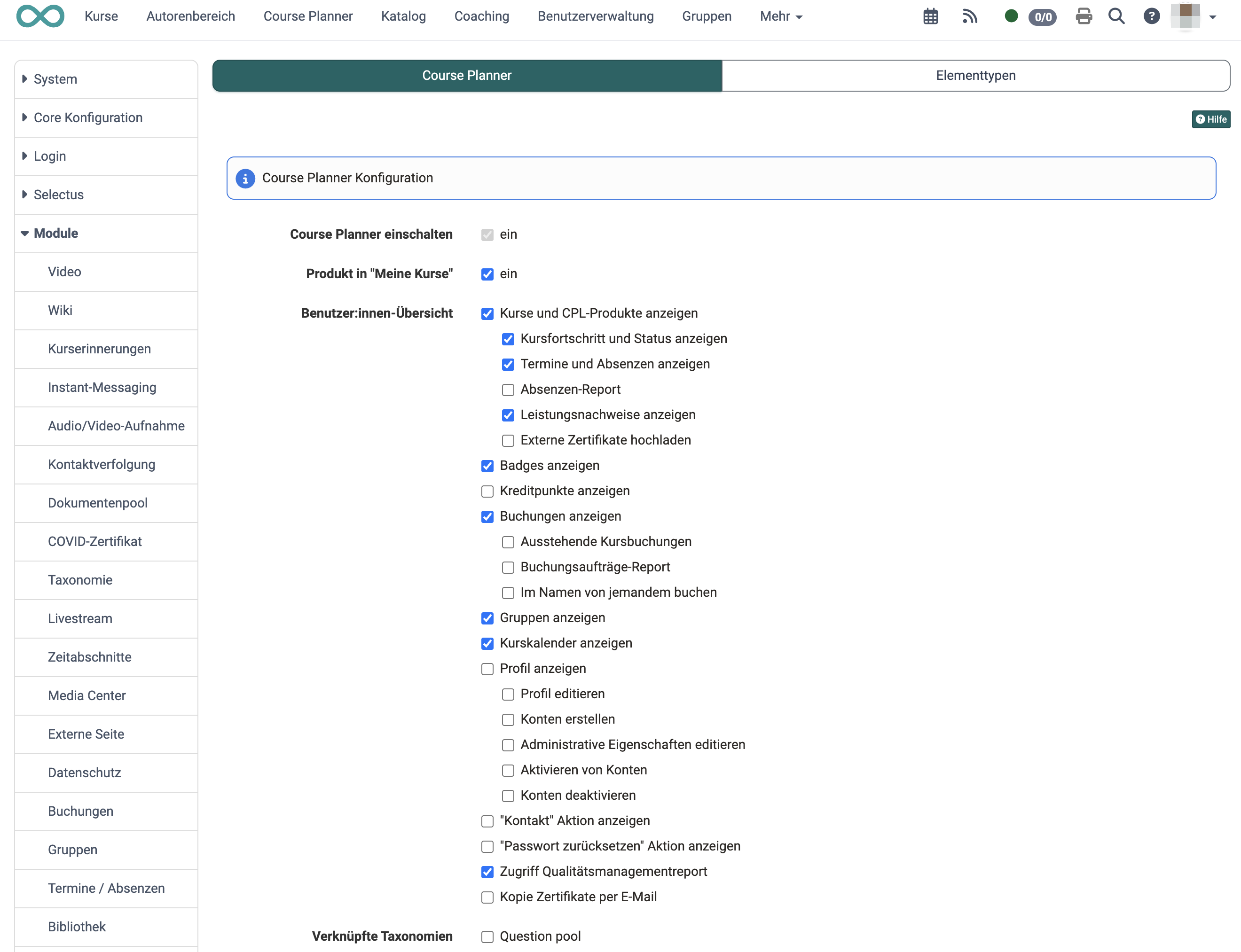Switch to the Elementtypen tab
1241x952 pixels.
(976, 75)
